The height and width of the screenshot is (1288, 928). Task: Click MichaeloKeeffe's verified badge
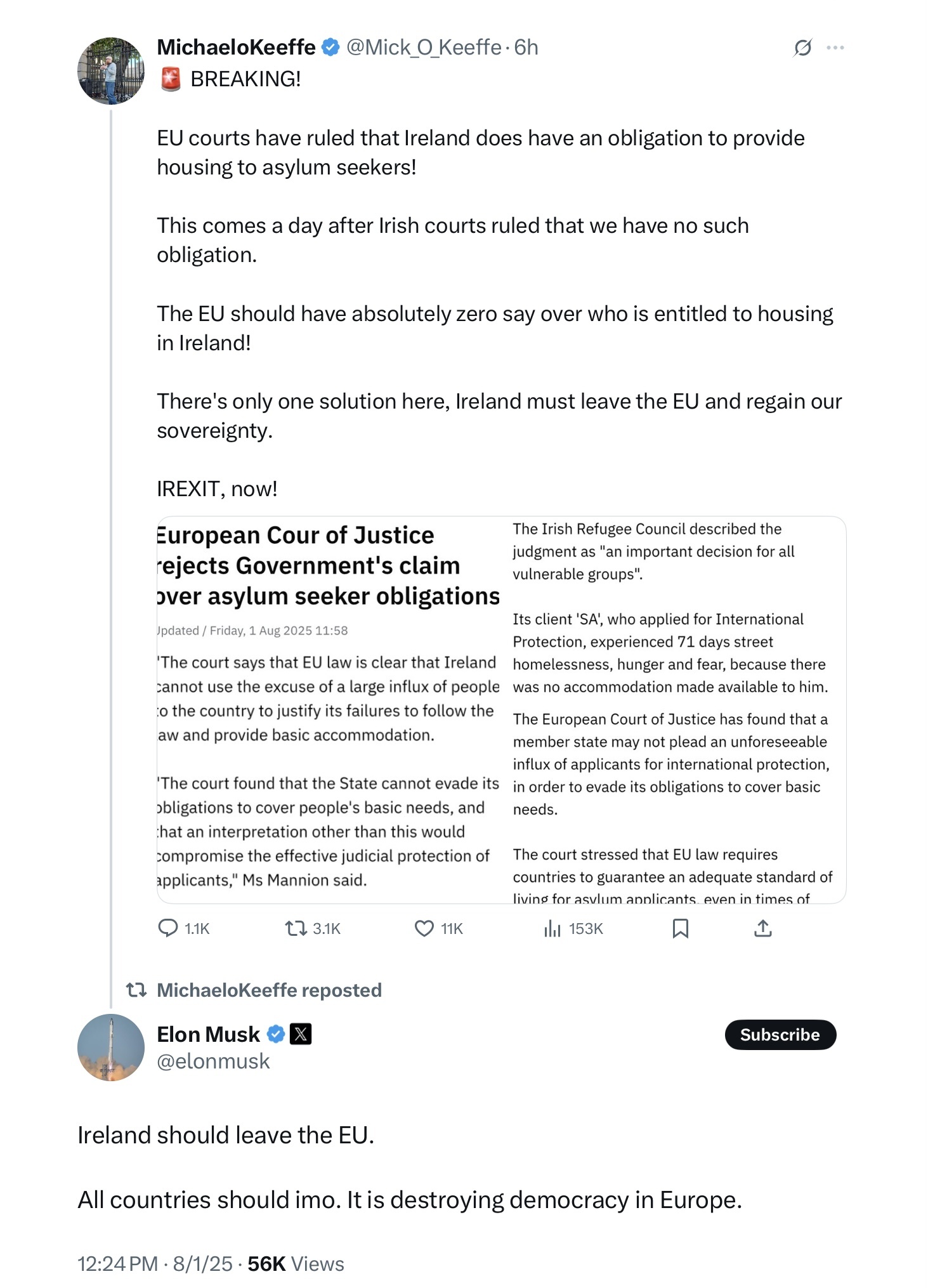point(330,48)
